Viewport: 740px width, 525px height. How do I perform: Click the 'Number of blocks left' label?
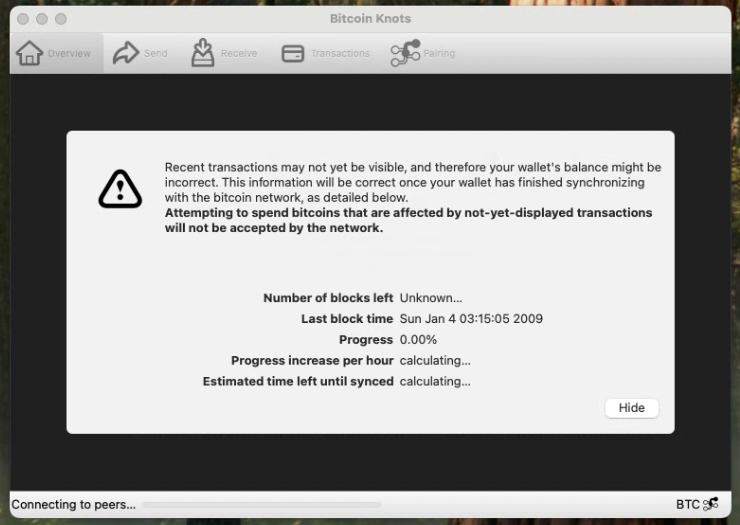[328, 298]
